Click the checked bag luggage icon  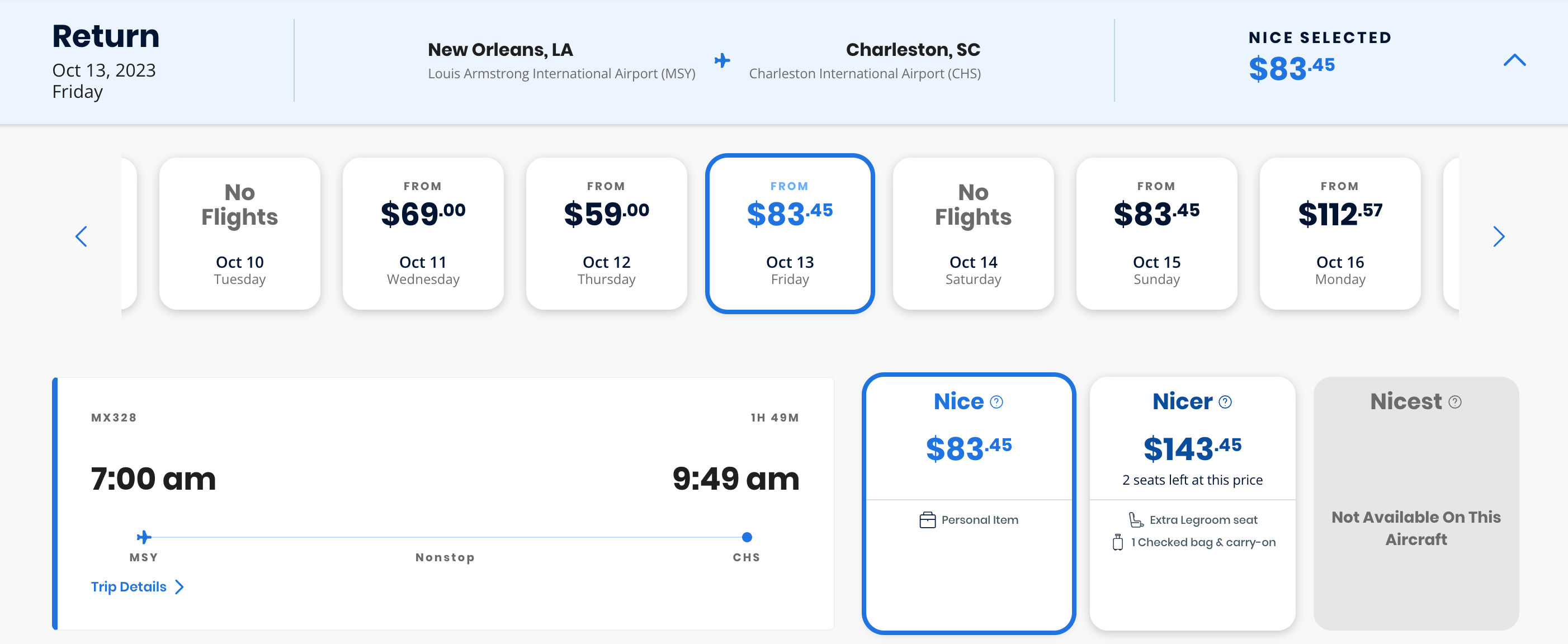point(1118,542)
